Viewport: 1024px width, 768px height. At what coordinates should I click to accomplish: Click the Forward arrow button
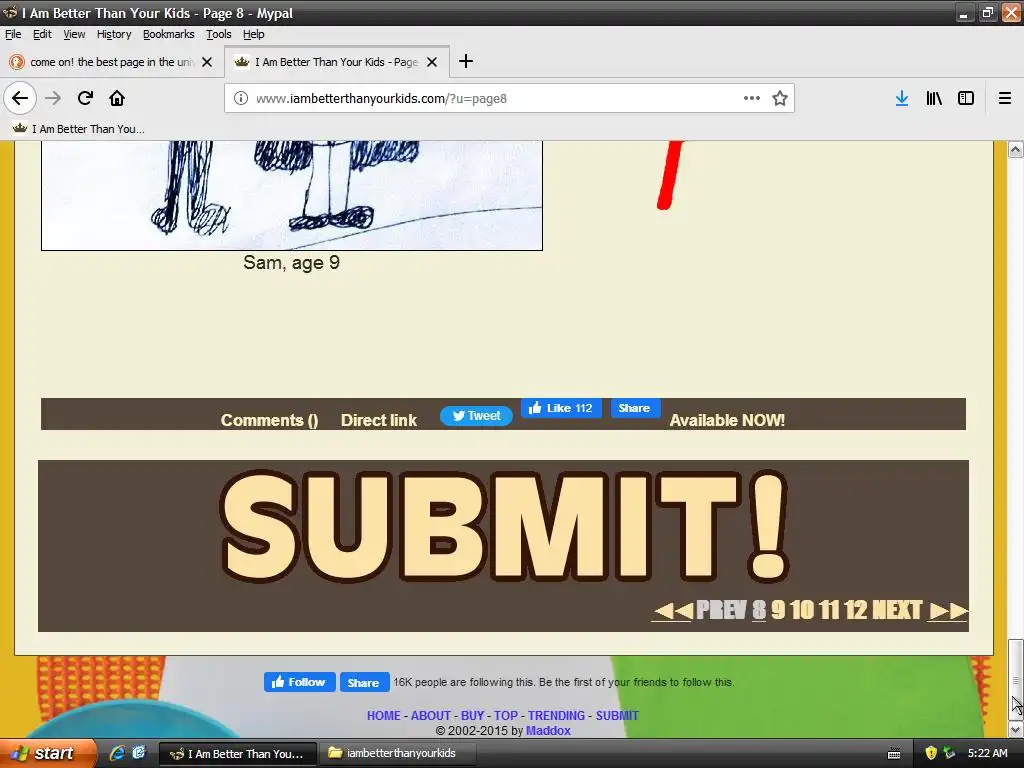53,98
